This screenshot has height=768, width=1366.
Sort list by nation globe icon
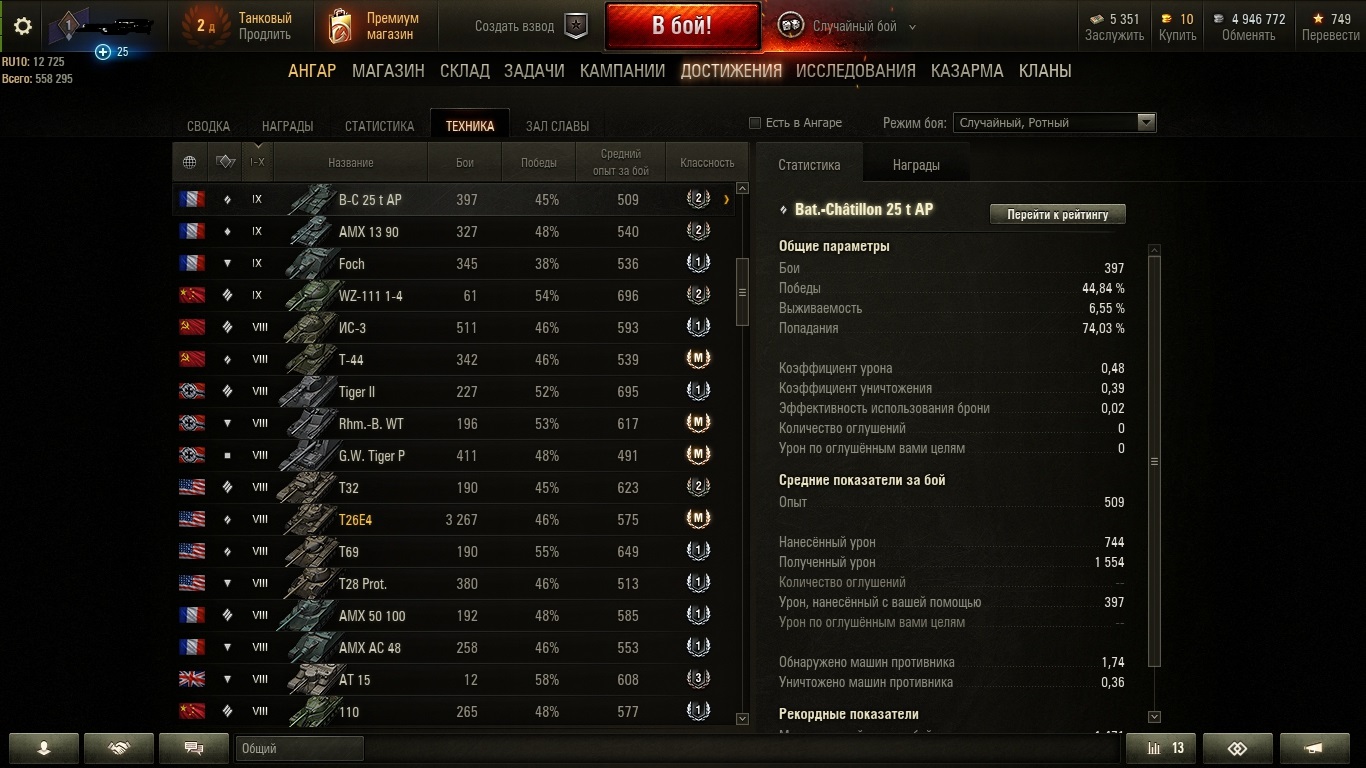[190, 162]
